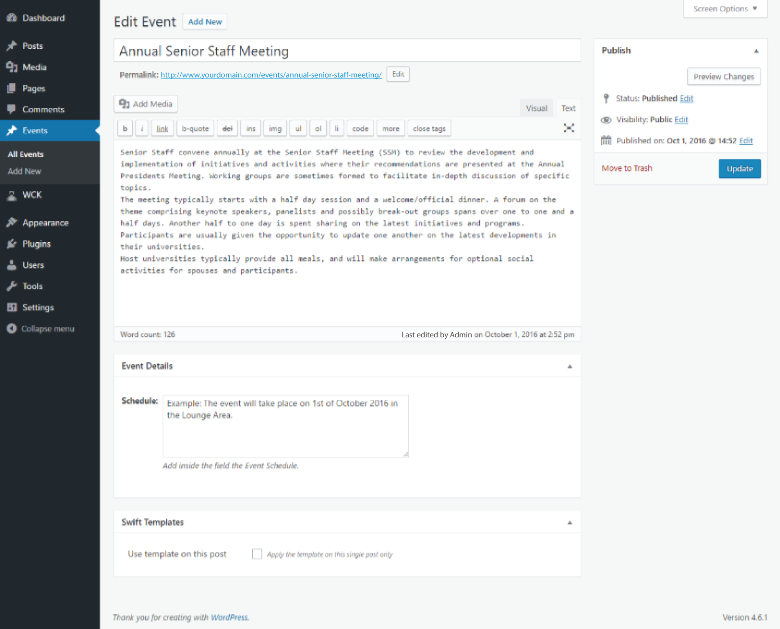Open the Screen Options dropdown
The width and height of the screenshot is (780, 629).
[725, 9]
